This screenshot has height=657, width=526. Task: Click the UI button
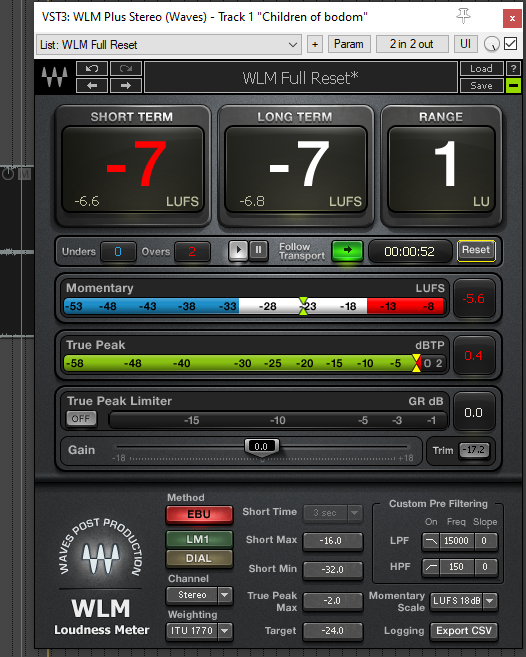coord(466,44)
